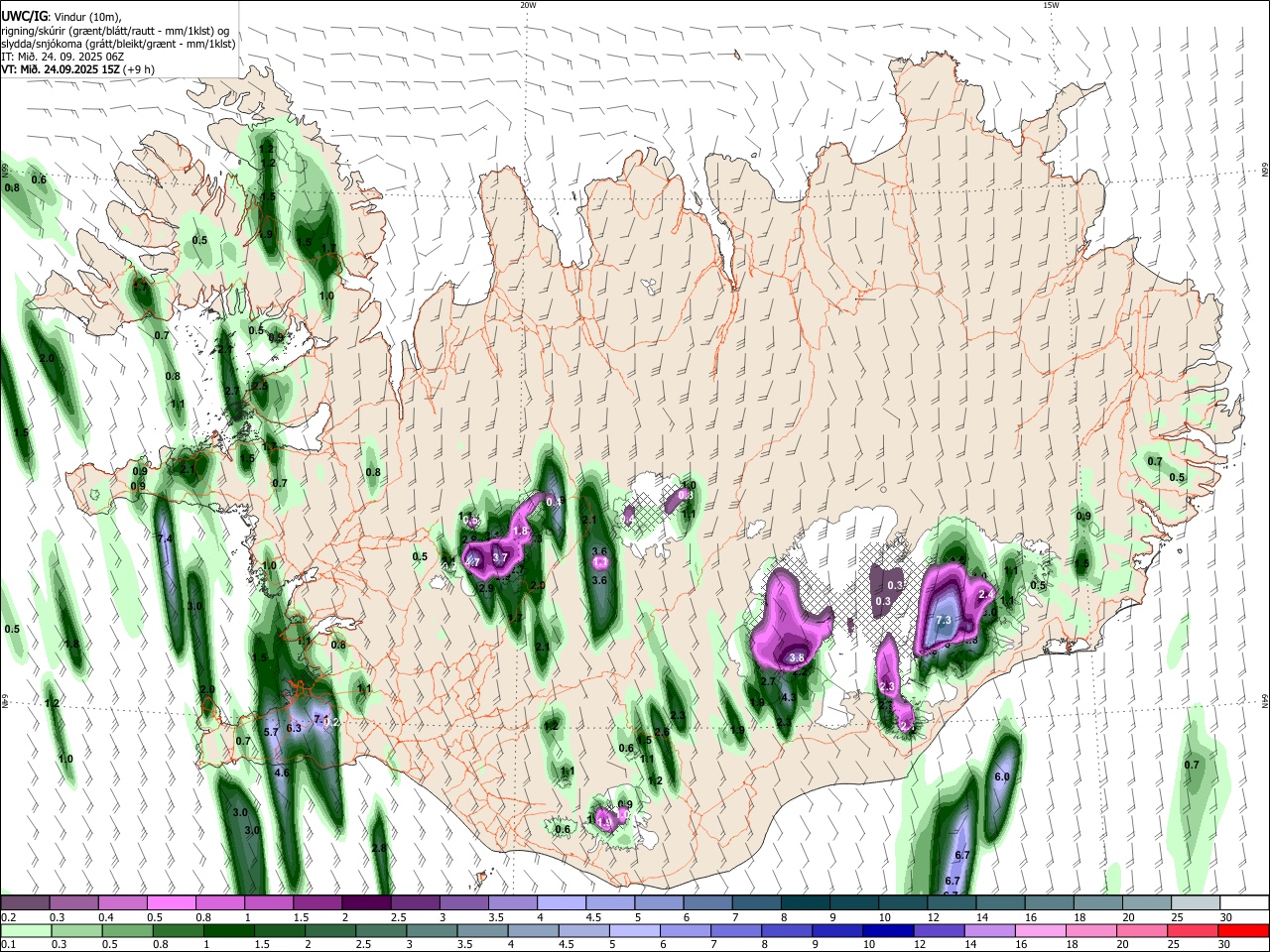Click the 4.7 precipitation value on the map
1270x952 pixels.
472,562
